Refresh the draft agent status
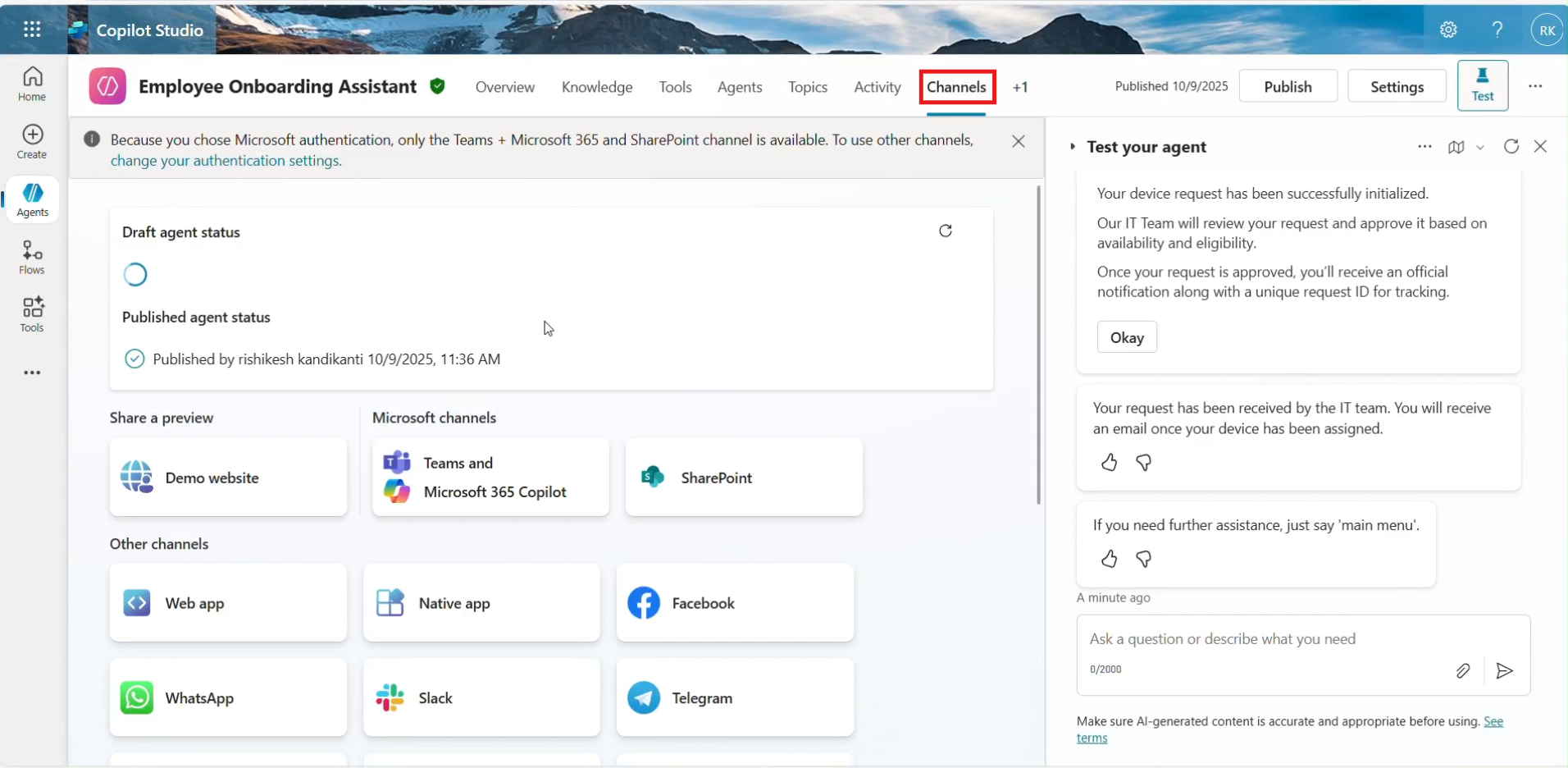 (x=945, y=231)
